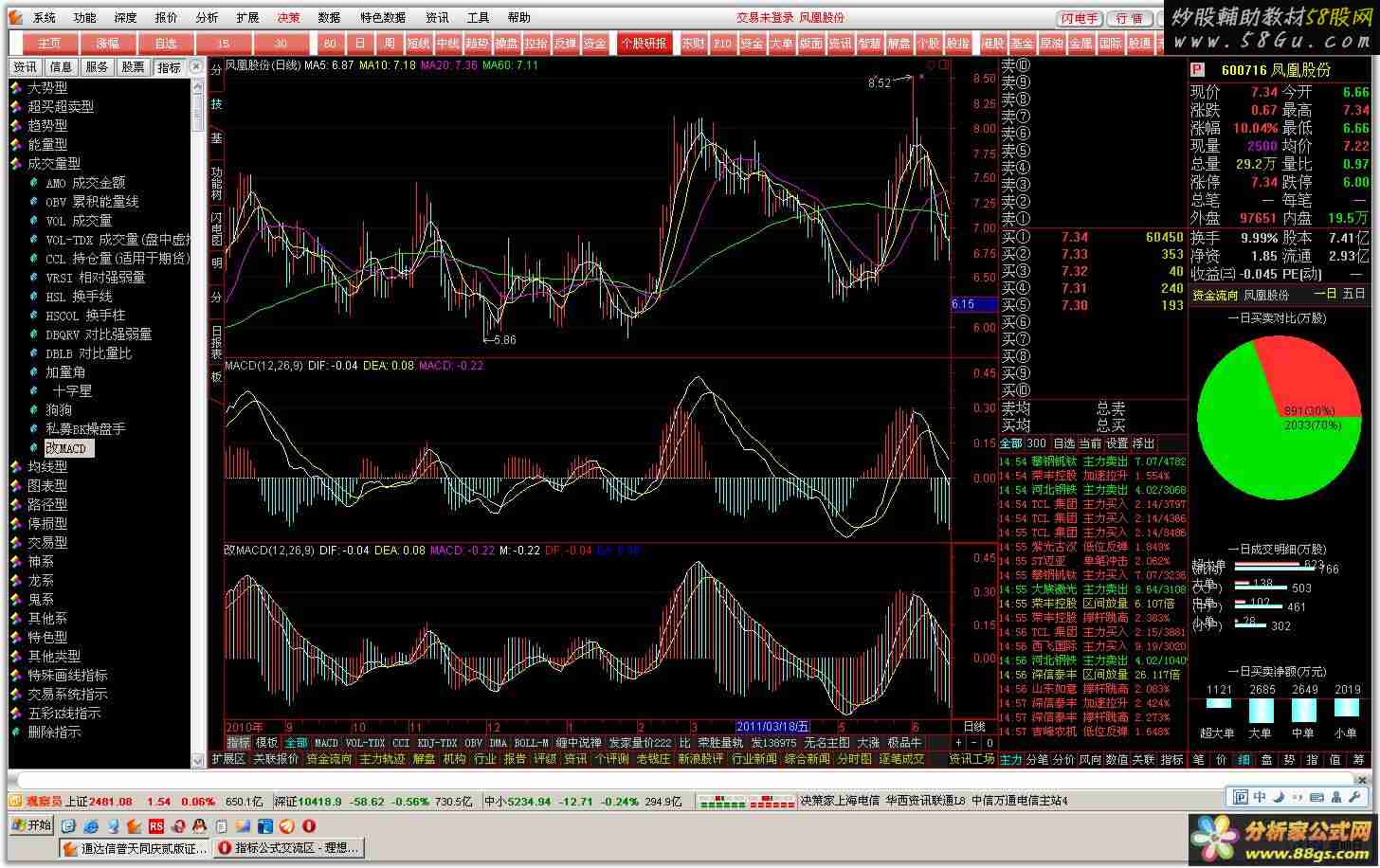Expand the 超买超卖型 indicator category
1380x868 pixels.
pos(61,107)
